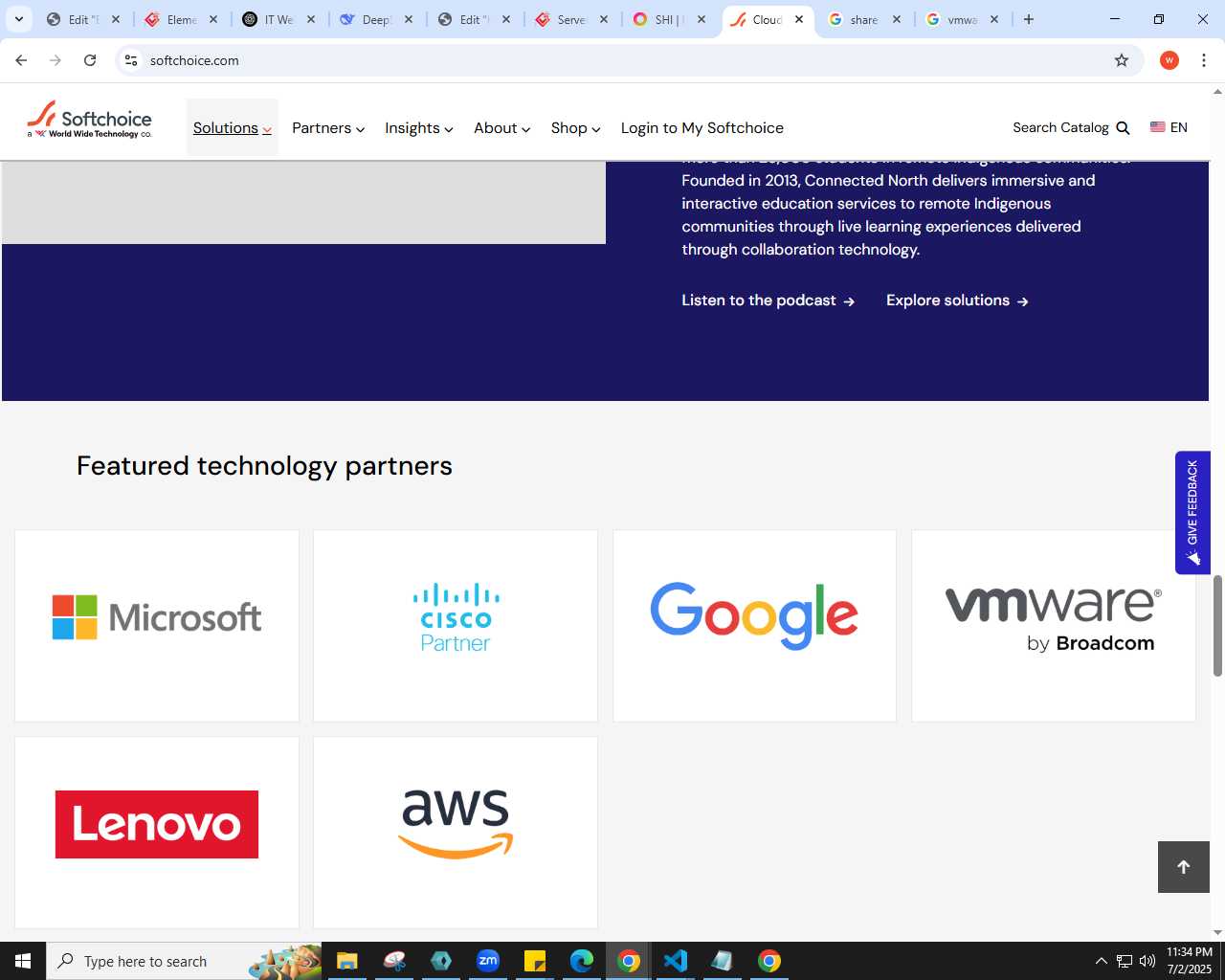This screenshot has height=980, width=1225.
Task: Switch to the Deep tab
Action: point(377,19)
